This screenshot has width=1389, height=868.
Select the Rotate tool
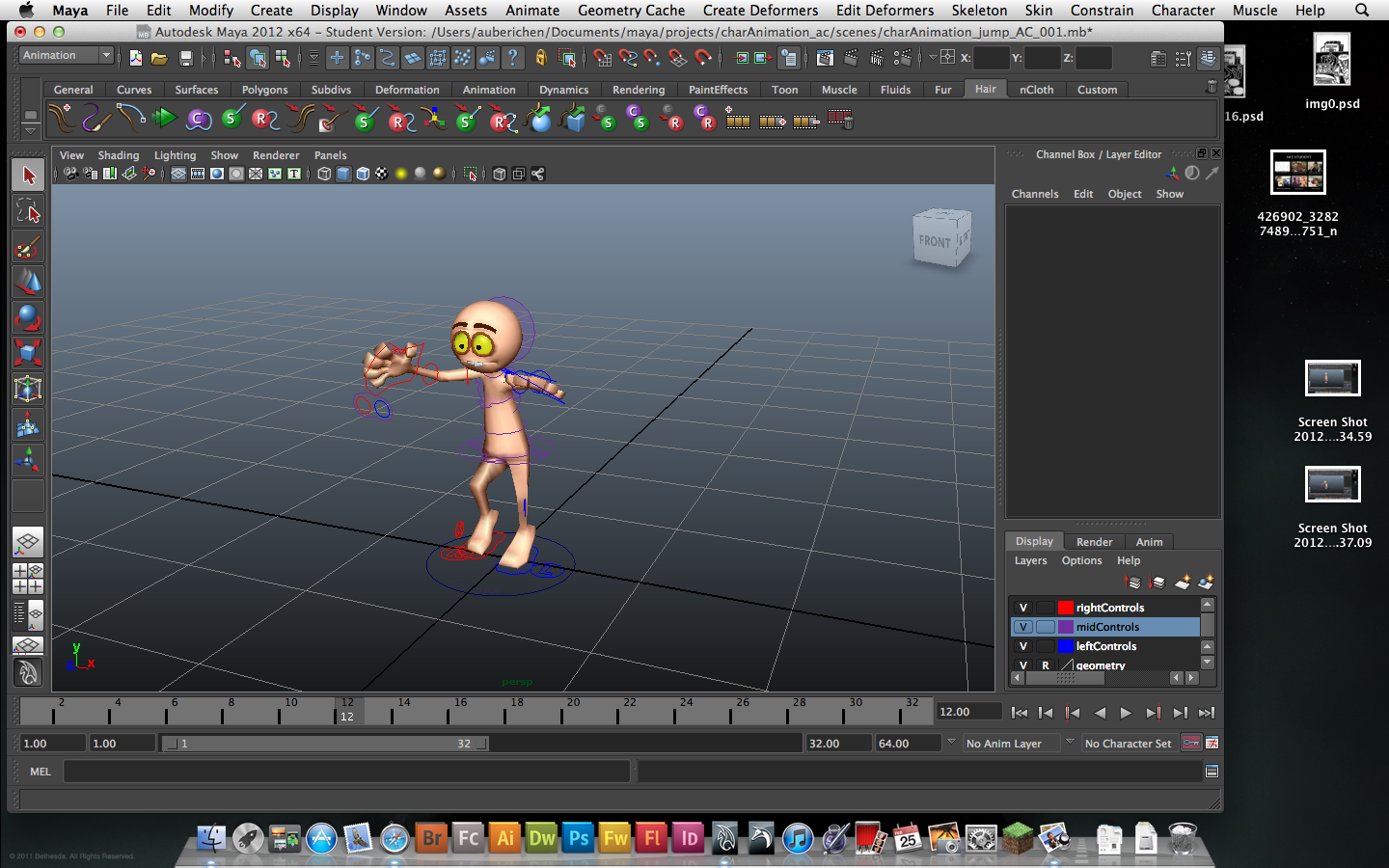coord(27,318)
